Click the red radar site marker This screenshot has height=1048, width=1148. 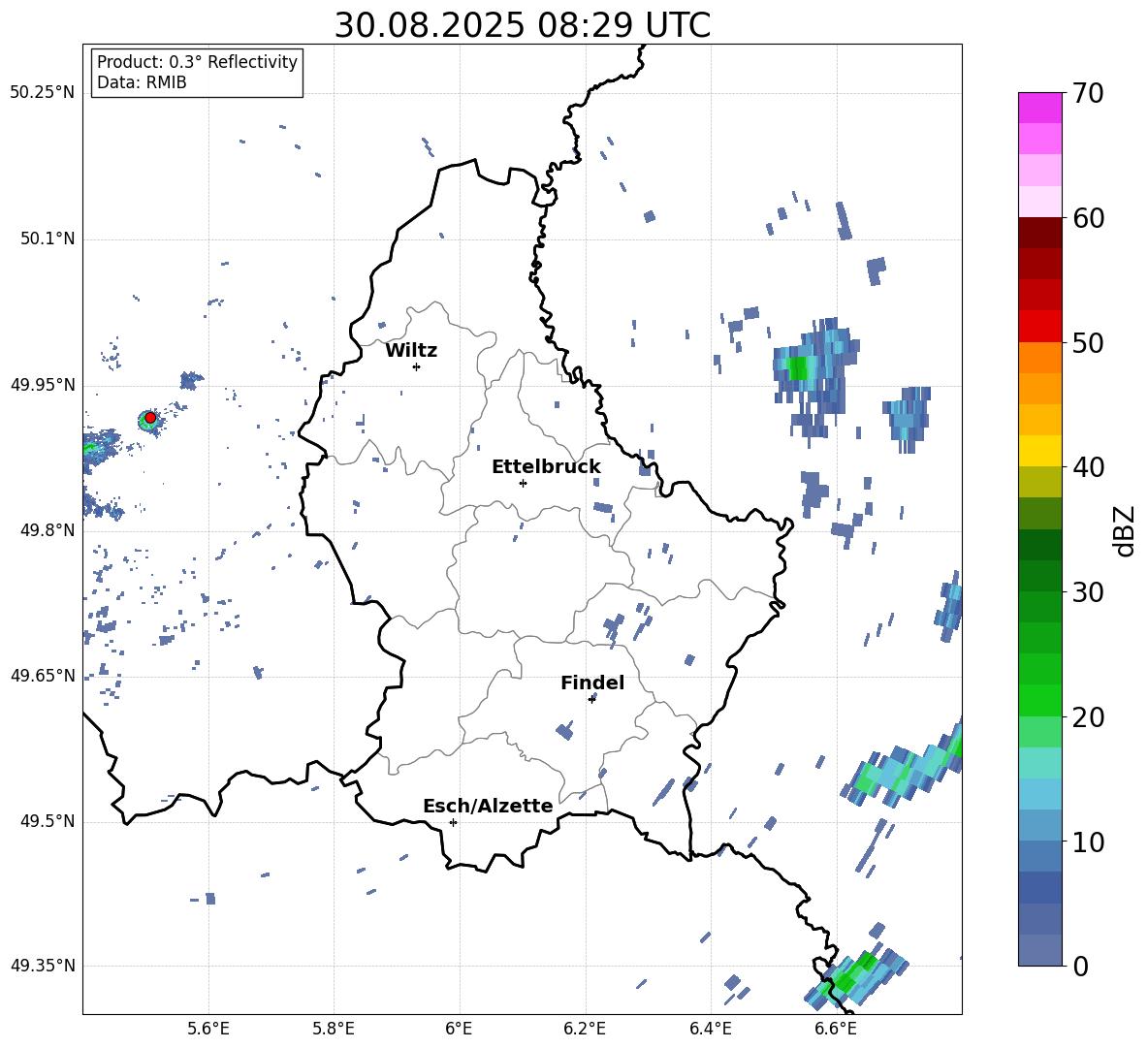click(x=150, y=417)
